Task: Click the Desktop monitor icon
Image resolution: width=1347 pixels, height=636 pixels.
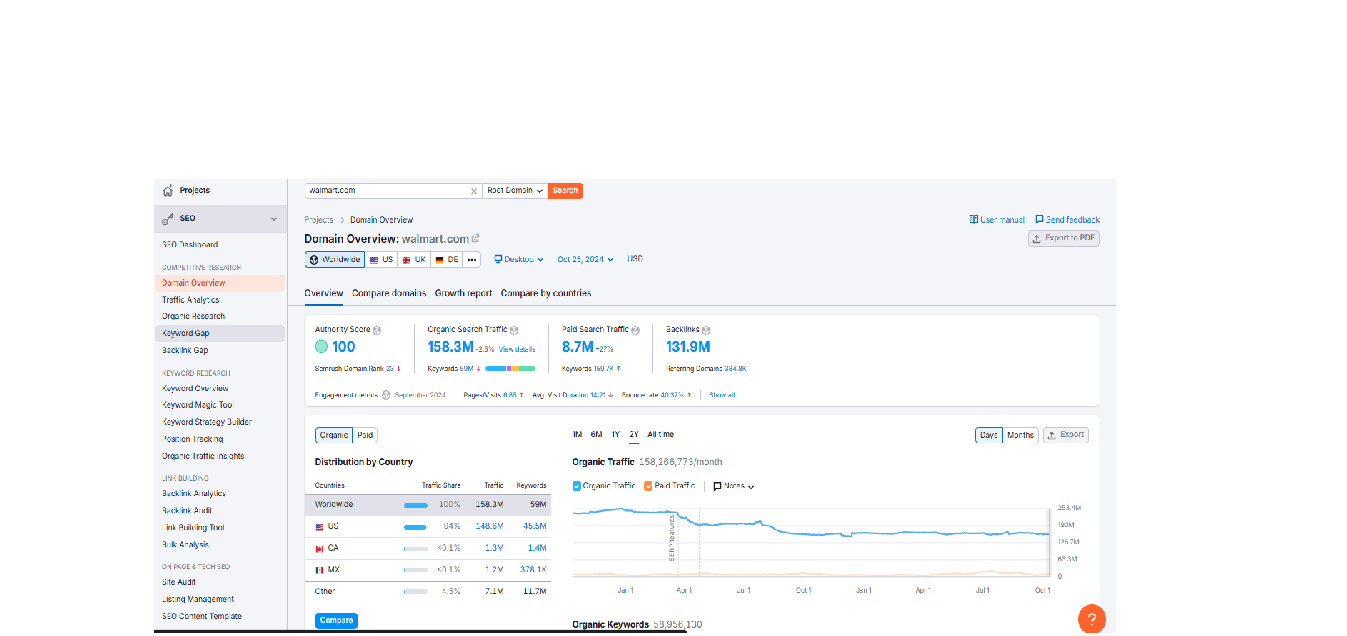Action: [498, 259]
